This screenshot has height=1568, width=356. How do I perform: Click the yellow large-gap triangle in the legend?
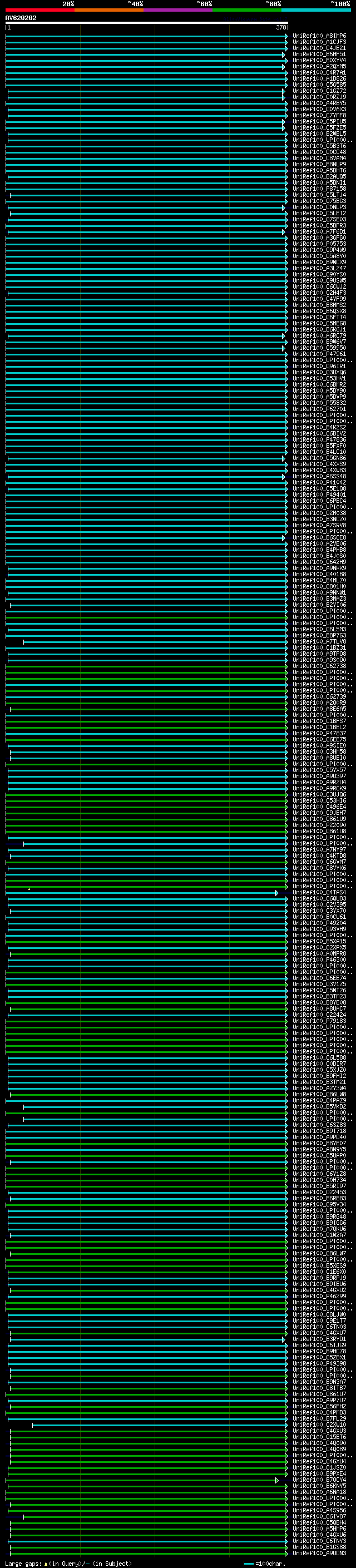46,1564
